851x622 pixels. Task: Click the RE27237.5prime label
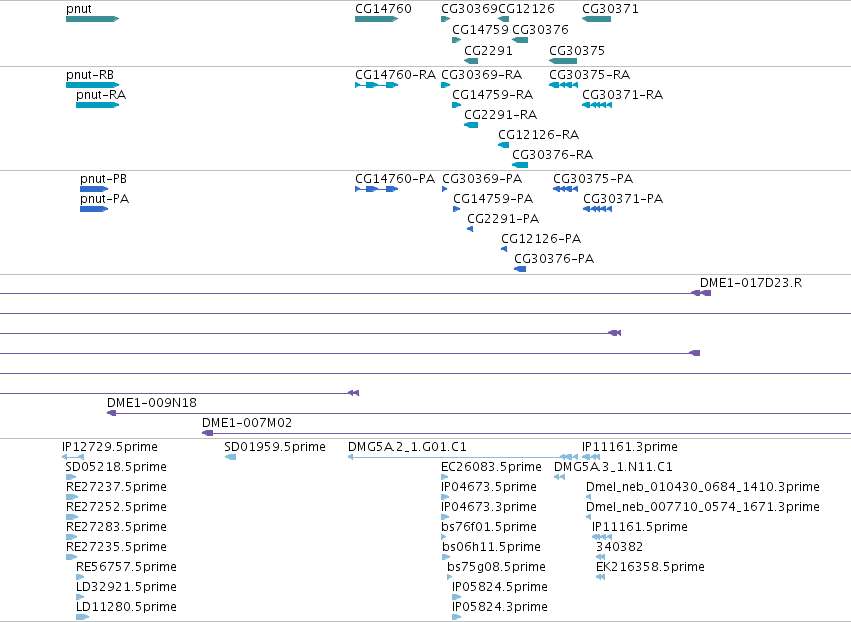pyautogui.click(x=116, y=487)
